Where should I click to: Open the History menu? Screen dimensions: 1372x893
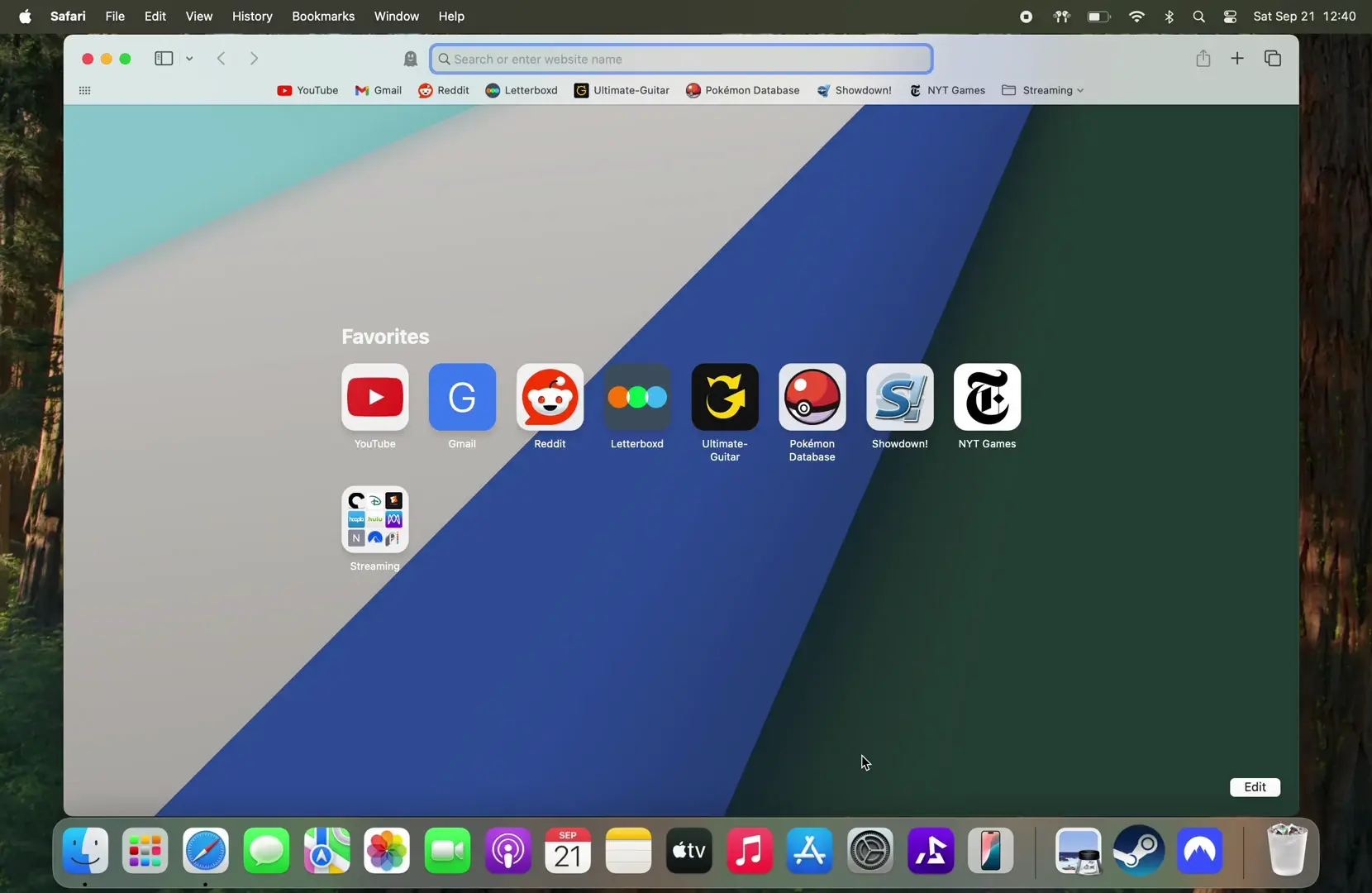coord(252,17)
